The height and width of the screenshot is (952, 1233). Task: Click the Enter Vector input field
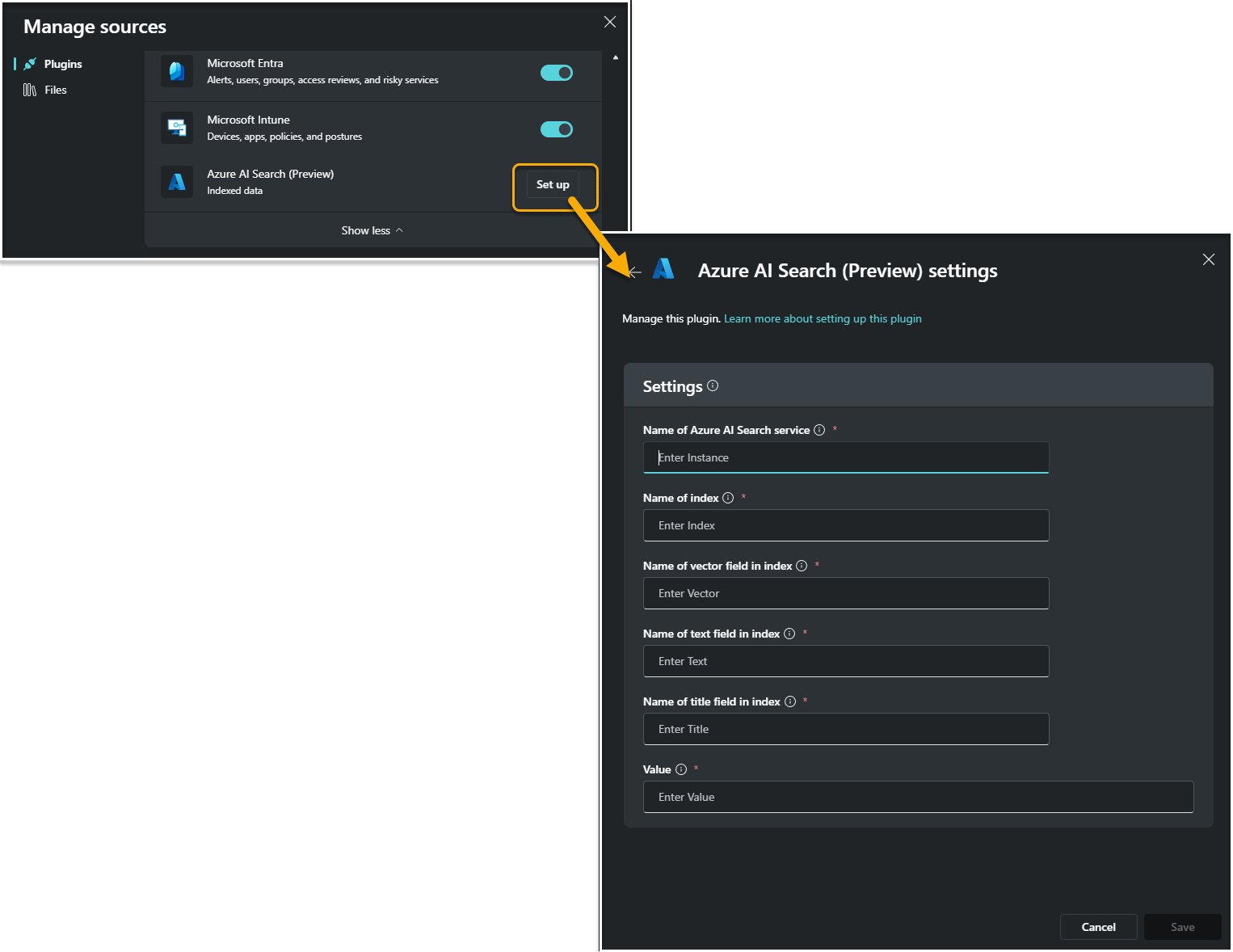coord(846,593)
